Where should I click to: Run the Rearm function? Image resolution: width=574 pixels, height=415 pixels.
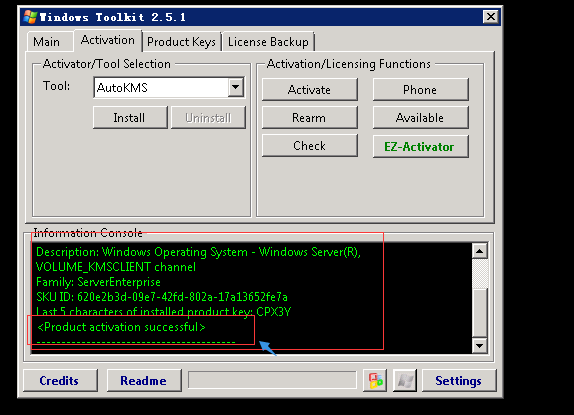pyautogui.click(x=309, y=118)
